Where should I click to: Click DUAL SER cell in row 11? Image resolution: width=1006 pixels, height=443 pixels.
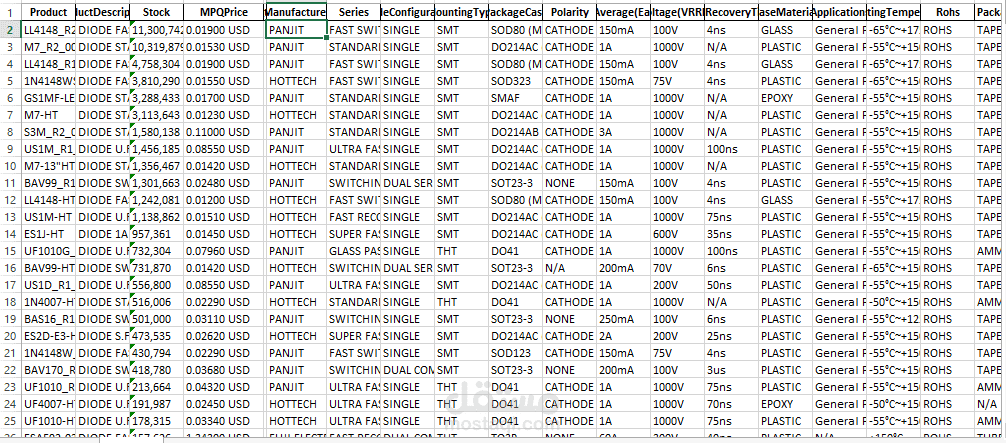pyautogui.click(x=407, y=183)
